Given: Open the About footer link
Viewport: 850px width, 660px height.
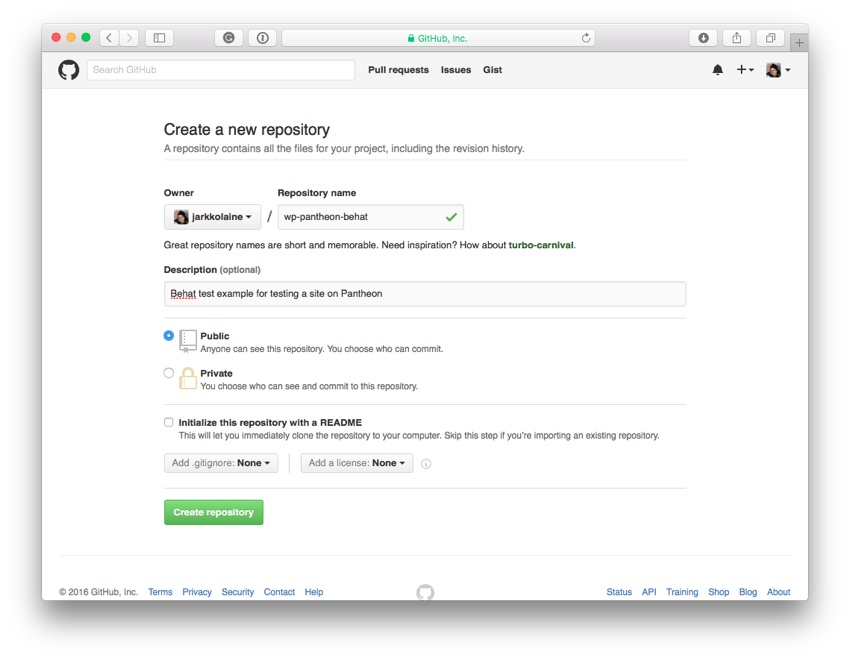Looking at the screenshot, I should [x=778, y=592].
